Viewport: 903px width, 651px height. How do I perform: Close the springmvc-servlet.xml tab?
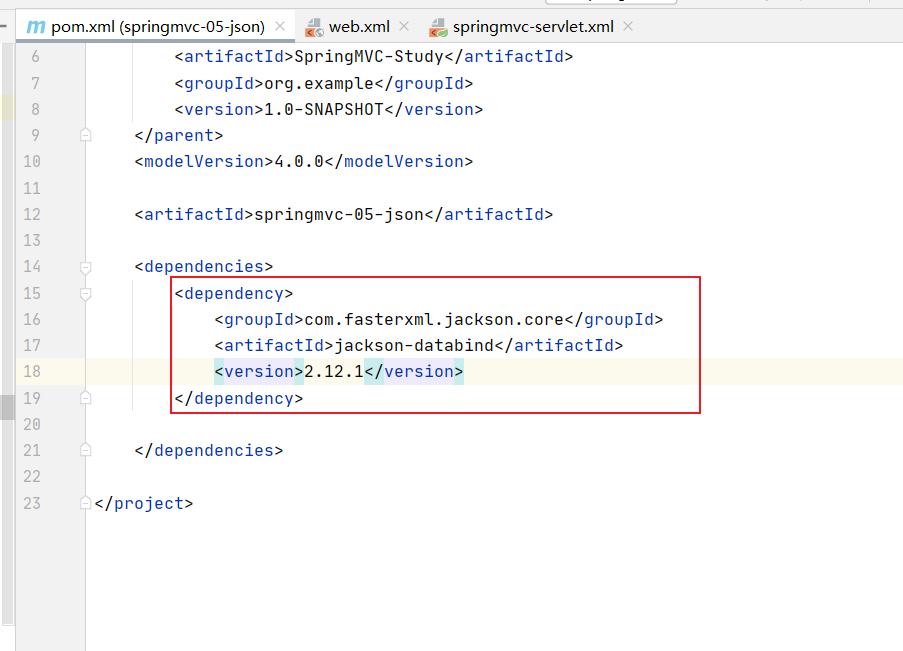click(628, 27)
